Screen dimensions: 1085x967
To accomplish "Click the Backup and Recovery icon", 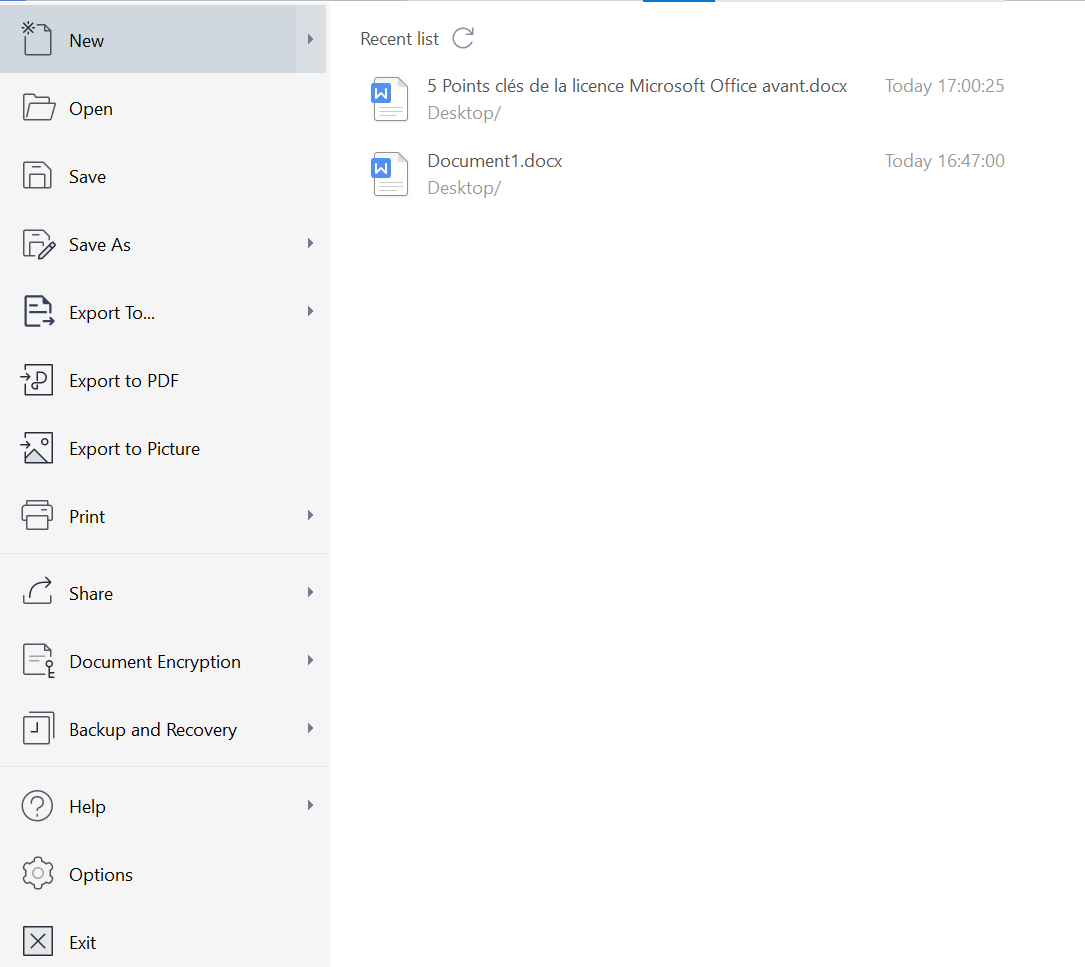I will tap(38, 728).
